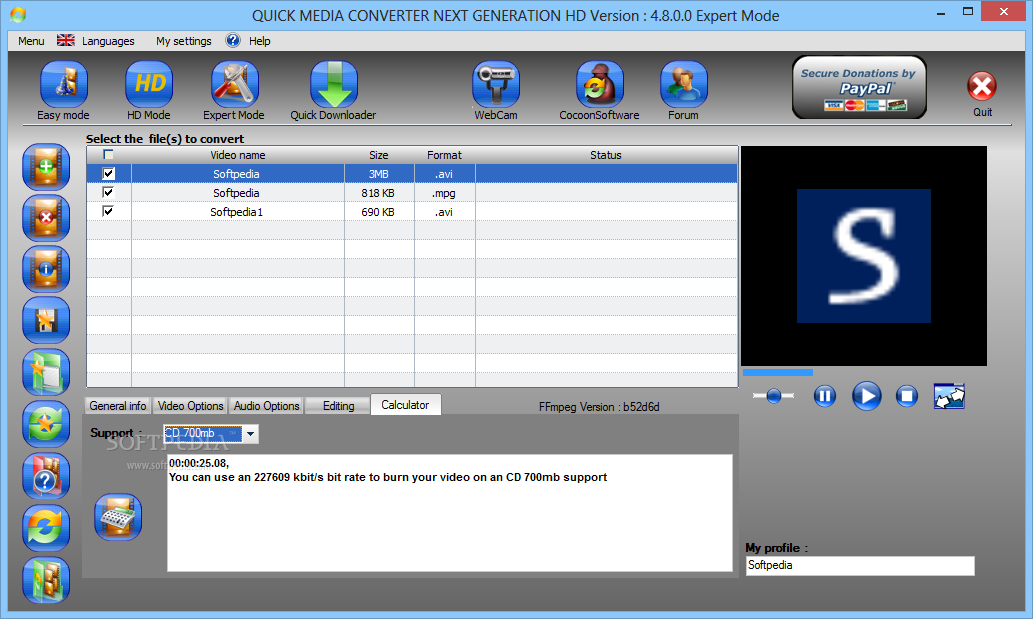Pause the video preview
The height and width of the screenshot is (619, 1033).
pyautogui.click(x=825, y=396)
